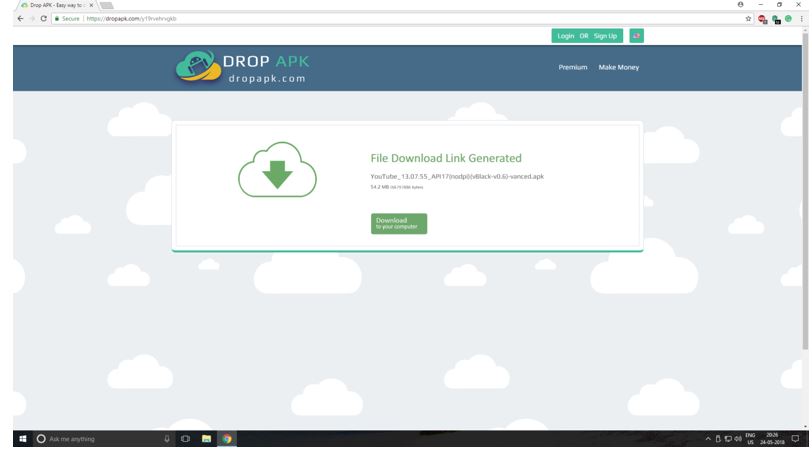Image resolution: width=812 pixels, height=455 pixels.
Task: Click the Secure padlock site info icon
Action: pyautogui.click(x=57, y=19)
